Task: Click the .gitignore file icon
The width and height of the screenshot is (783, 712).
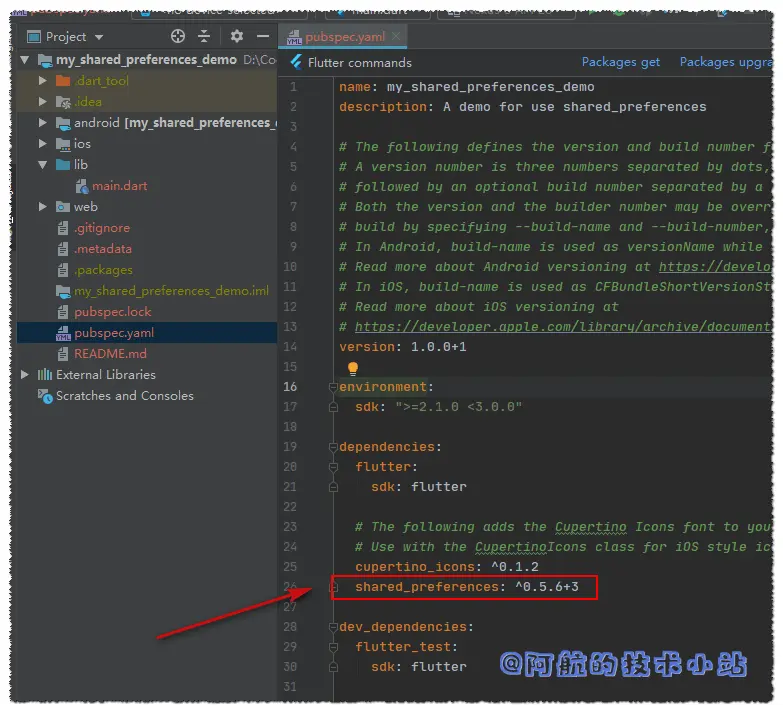Action: click(63, 228)
